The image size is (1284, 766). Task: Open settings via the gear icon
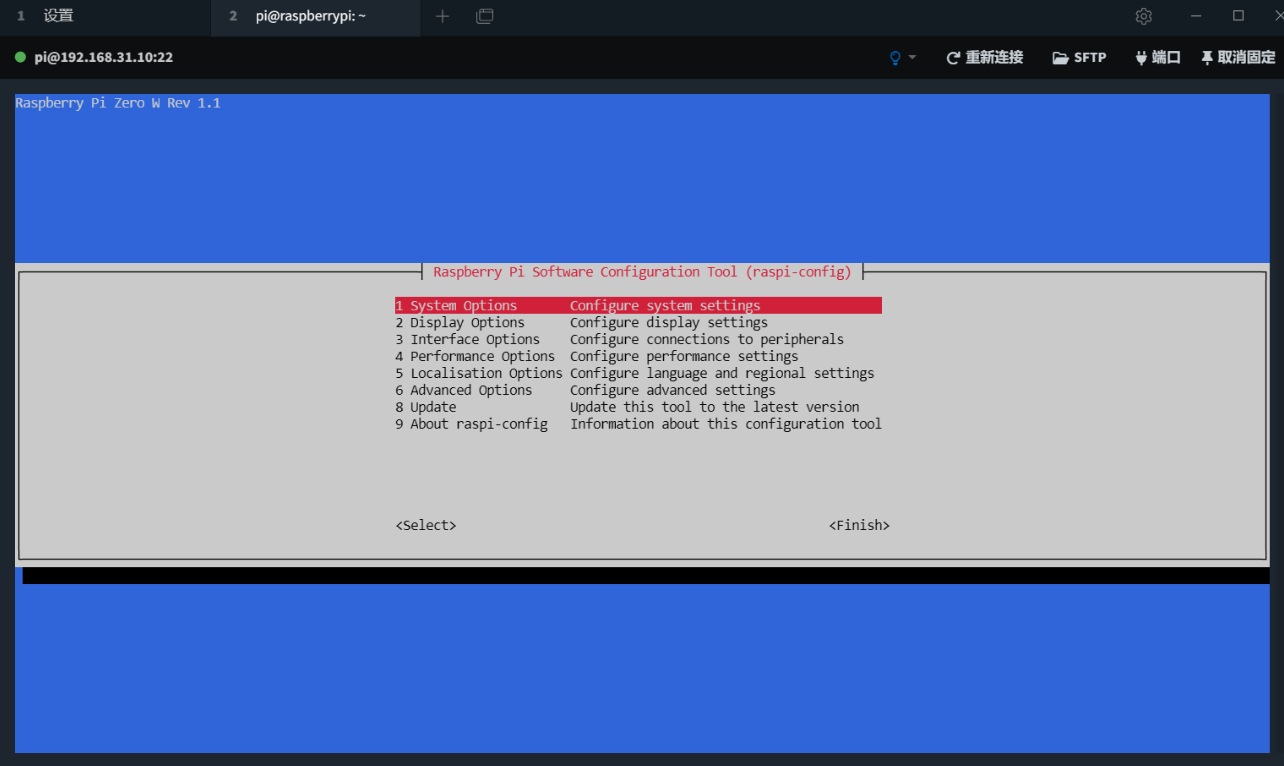[x=1144, y=16]
